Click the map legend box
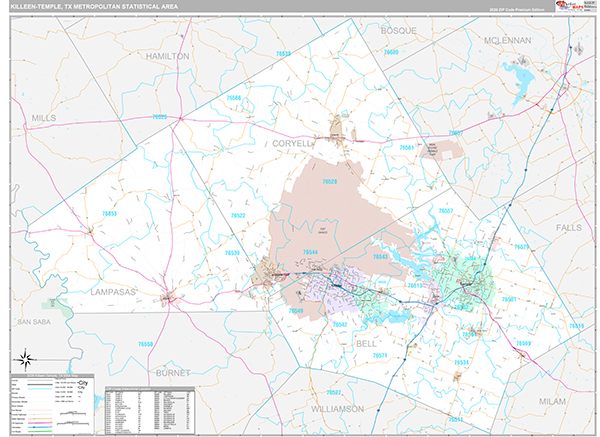Screen dimensions: 600x437 52,403
